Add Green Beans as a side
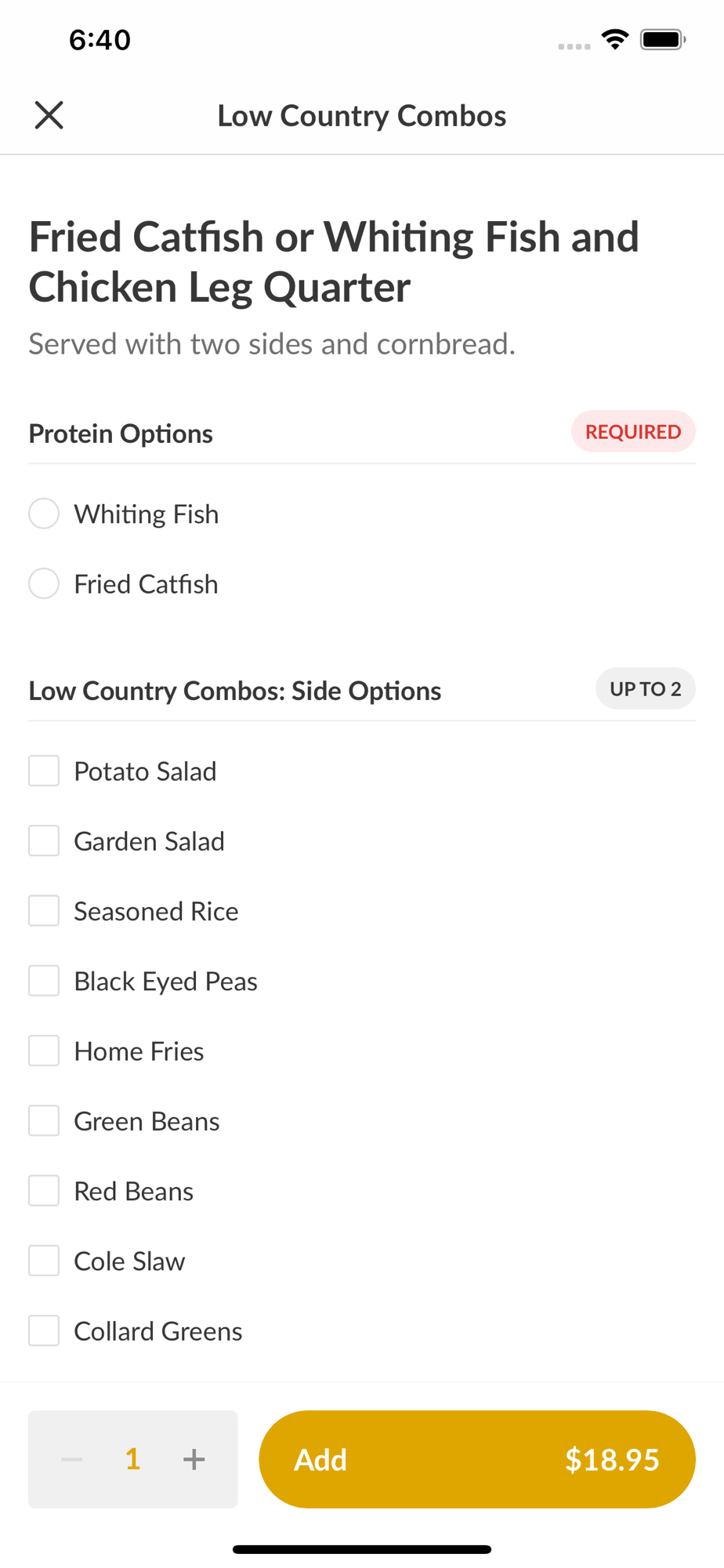This screenshot has width=724, height=1568. (x=44, y=1121)
